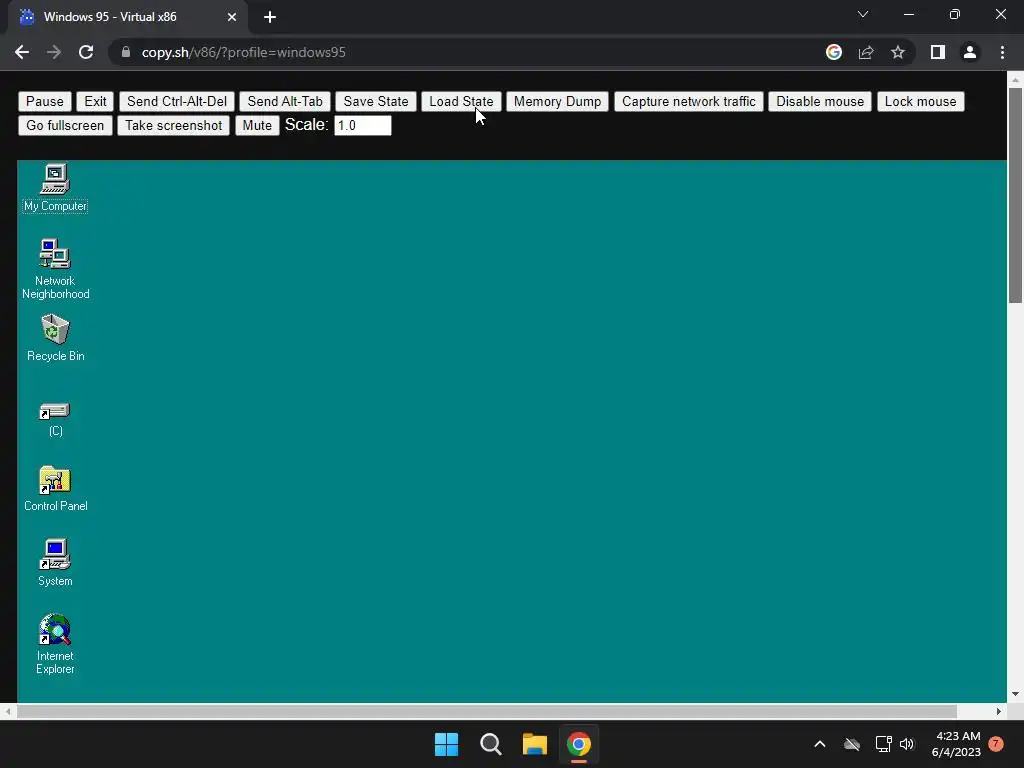Click the horizontal scrollbar right arrow
Screen dimensions: 1024x768
[999, 711]
